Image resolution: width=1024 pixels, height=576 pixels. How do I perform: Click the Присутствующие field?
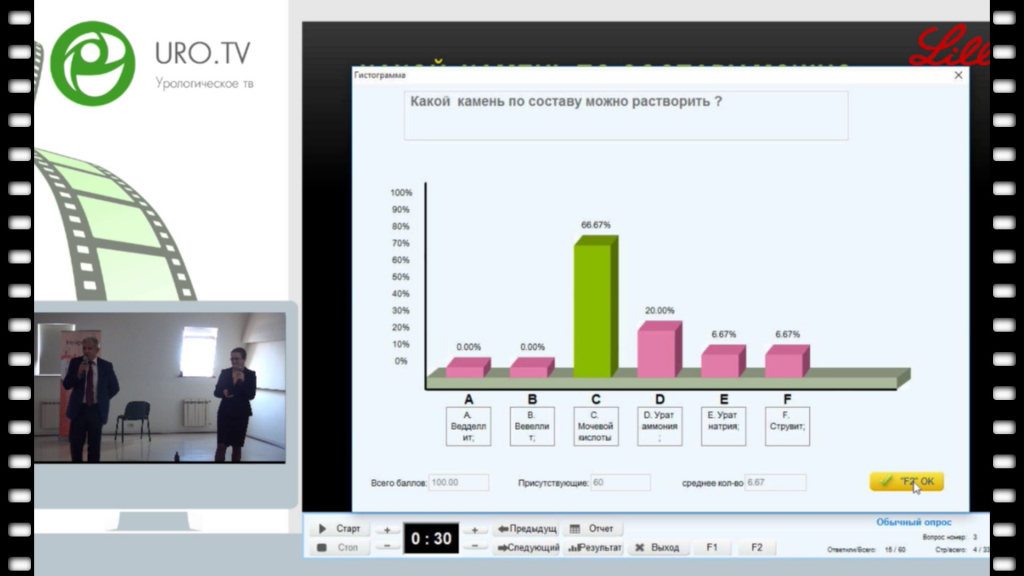point(620,483)
